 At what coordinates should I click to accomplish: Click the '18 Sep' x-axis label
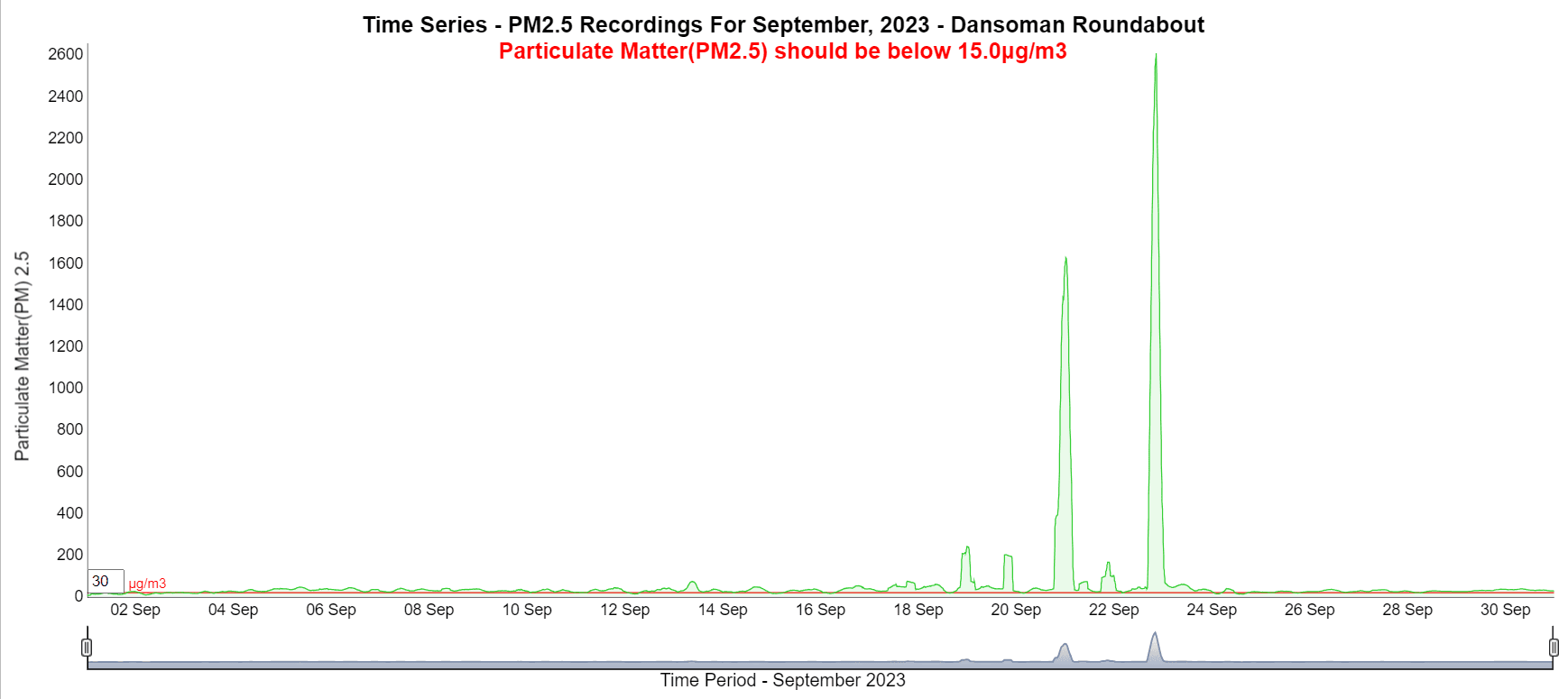click(918, 610)
